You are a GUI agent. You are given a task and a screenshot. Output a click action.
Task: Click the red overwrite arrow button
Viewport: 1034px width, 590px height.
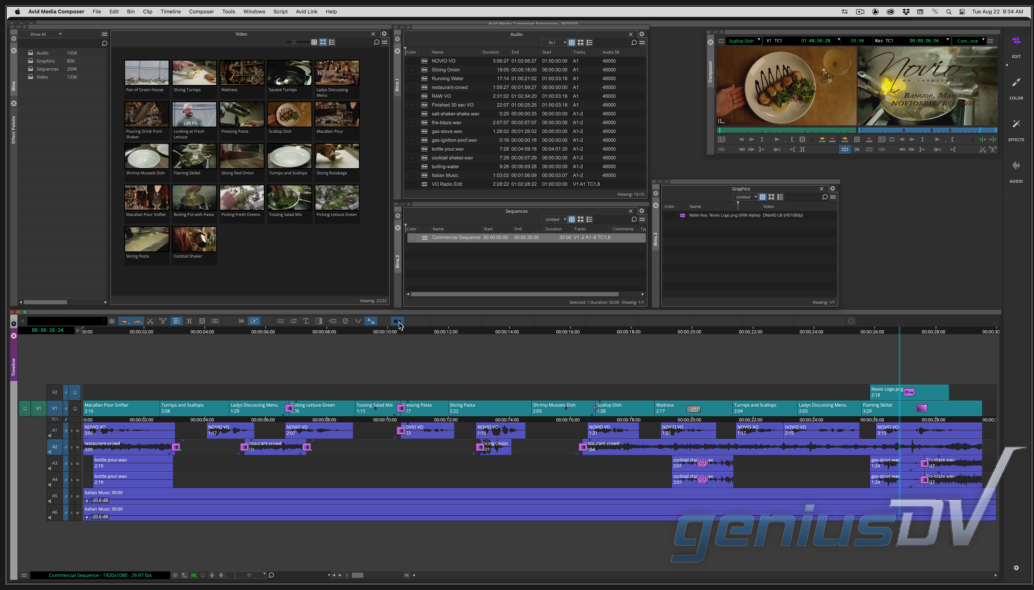[832, 139]
